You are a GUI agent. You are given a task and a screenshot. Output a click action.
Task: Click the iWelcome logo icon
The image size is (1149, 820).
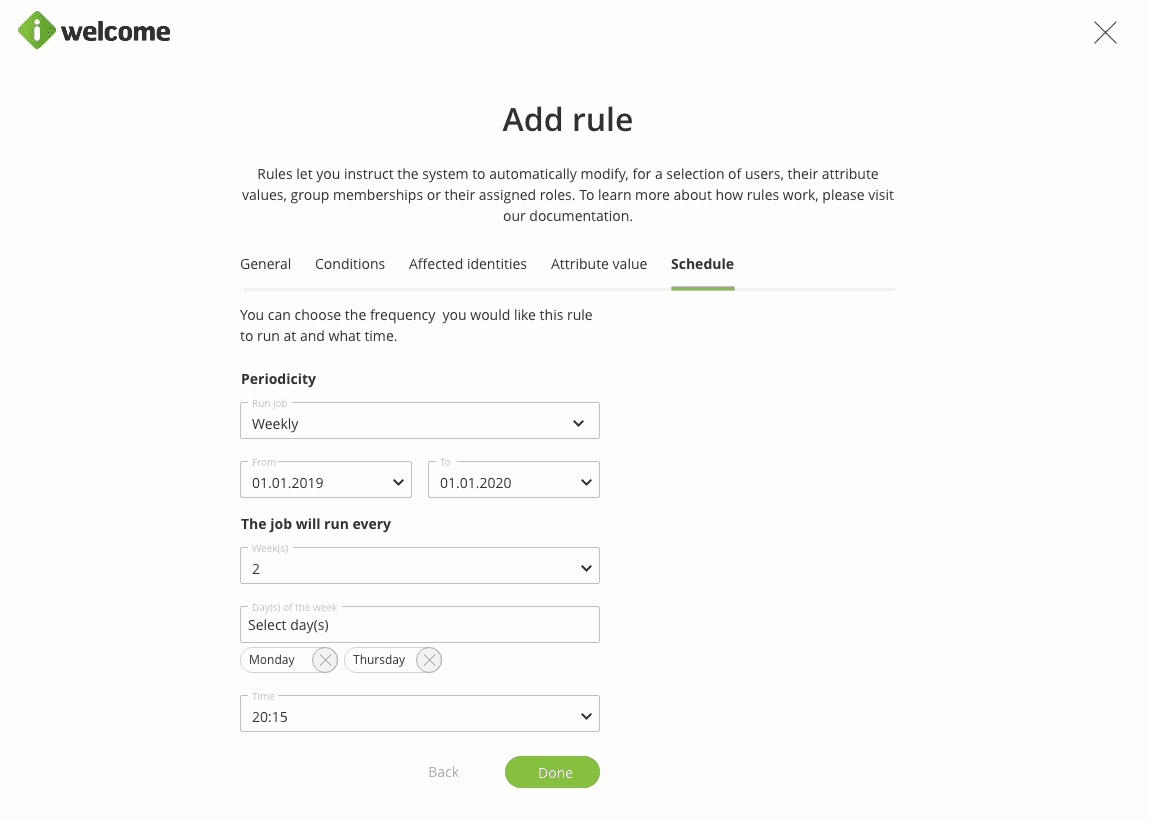37,31
